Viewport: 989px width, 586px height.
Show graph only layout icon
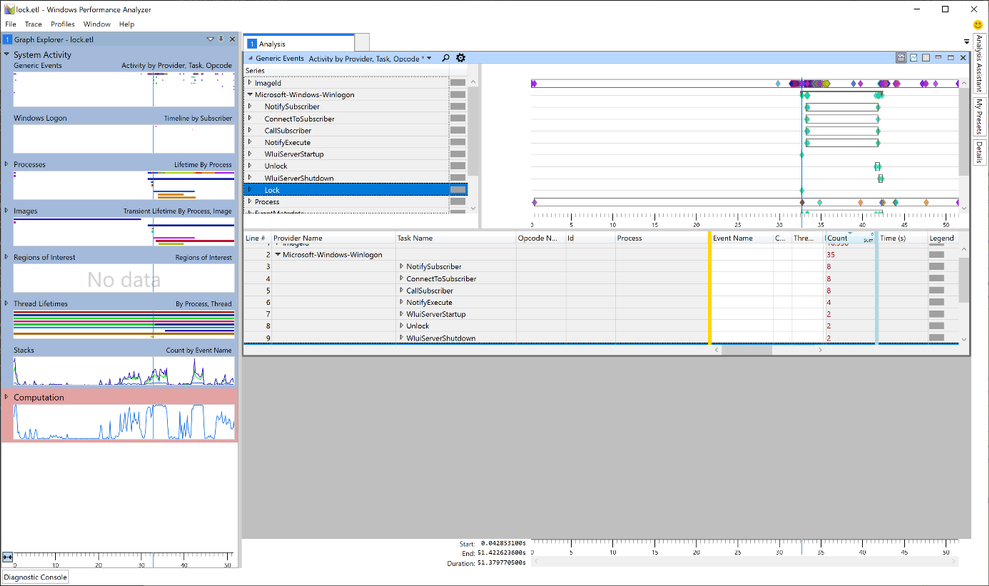[x=913, y=57]
